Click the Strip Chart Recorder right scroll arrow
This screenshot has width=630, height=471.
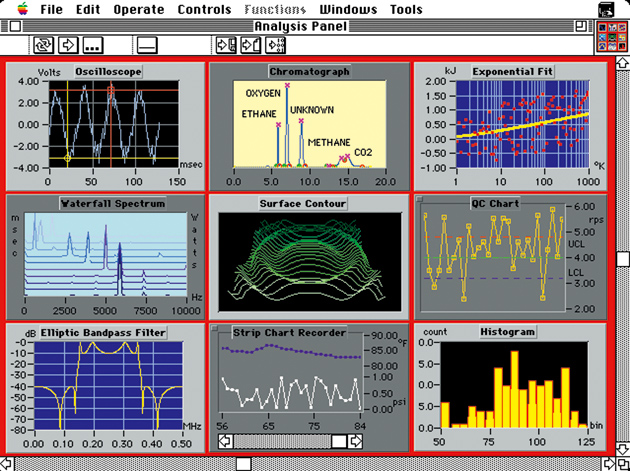(356, 441)
